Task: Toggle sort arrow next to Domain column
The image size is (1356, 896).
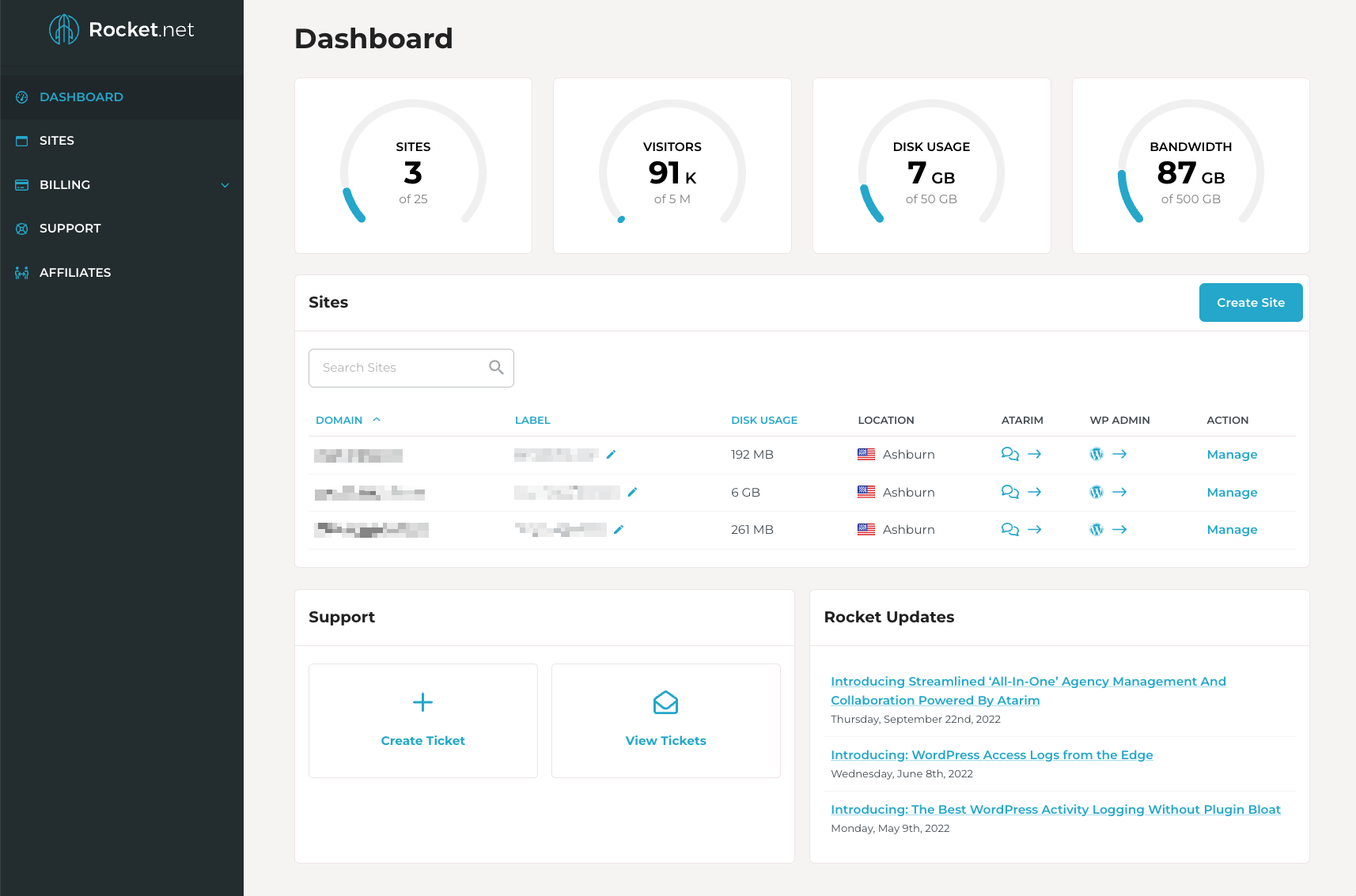Action: [377, 420]
